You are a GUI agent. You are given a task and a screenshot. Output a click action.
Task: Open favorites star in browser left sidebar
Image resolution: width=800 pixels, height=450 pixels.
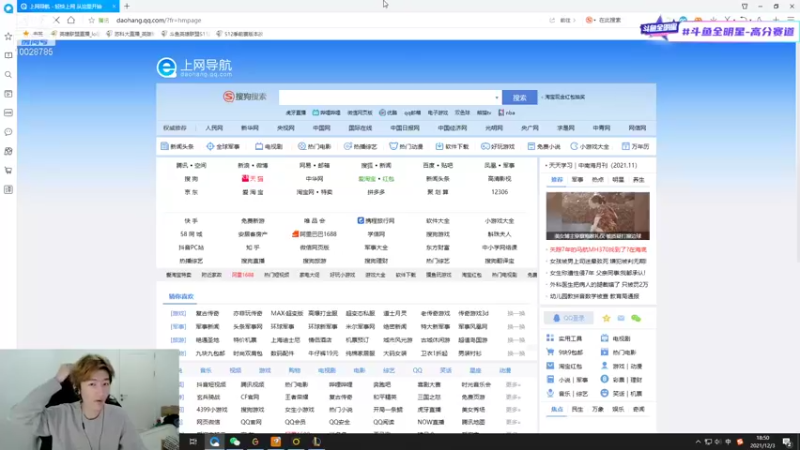[8, 36]
